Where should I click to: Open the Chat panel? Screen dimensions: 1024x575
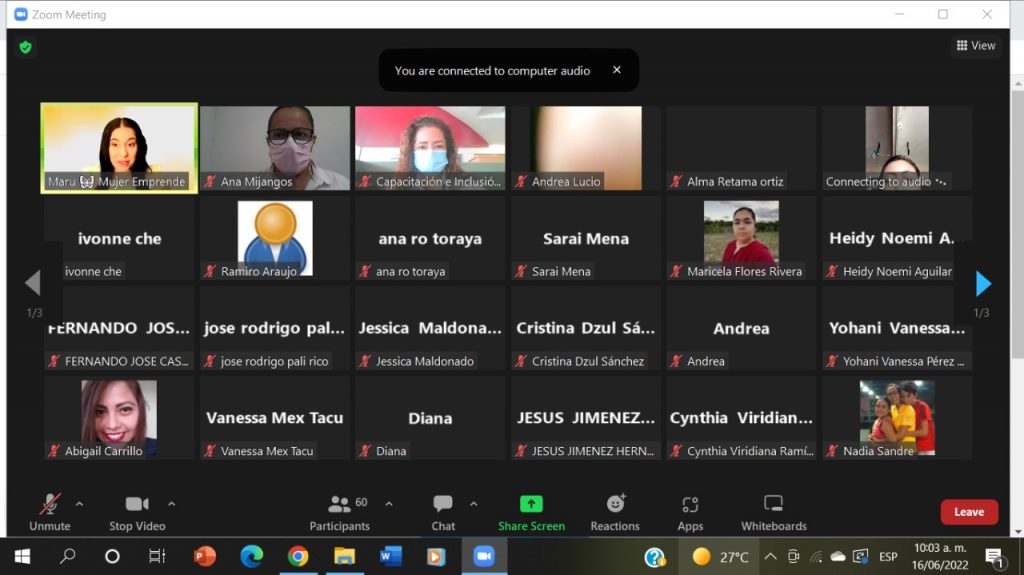click(x=443, y=512)
